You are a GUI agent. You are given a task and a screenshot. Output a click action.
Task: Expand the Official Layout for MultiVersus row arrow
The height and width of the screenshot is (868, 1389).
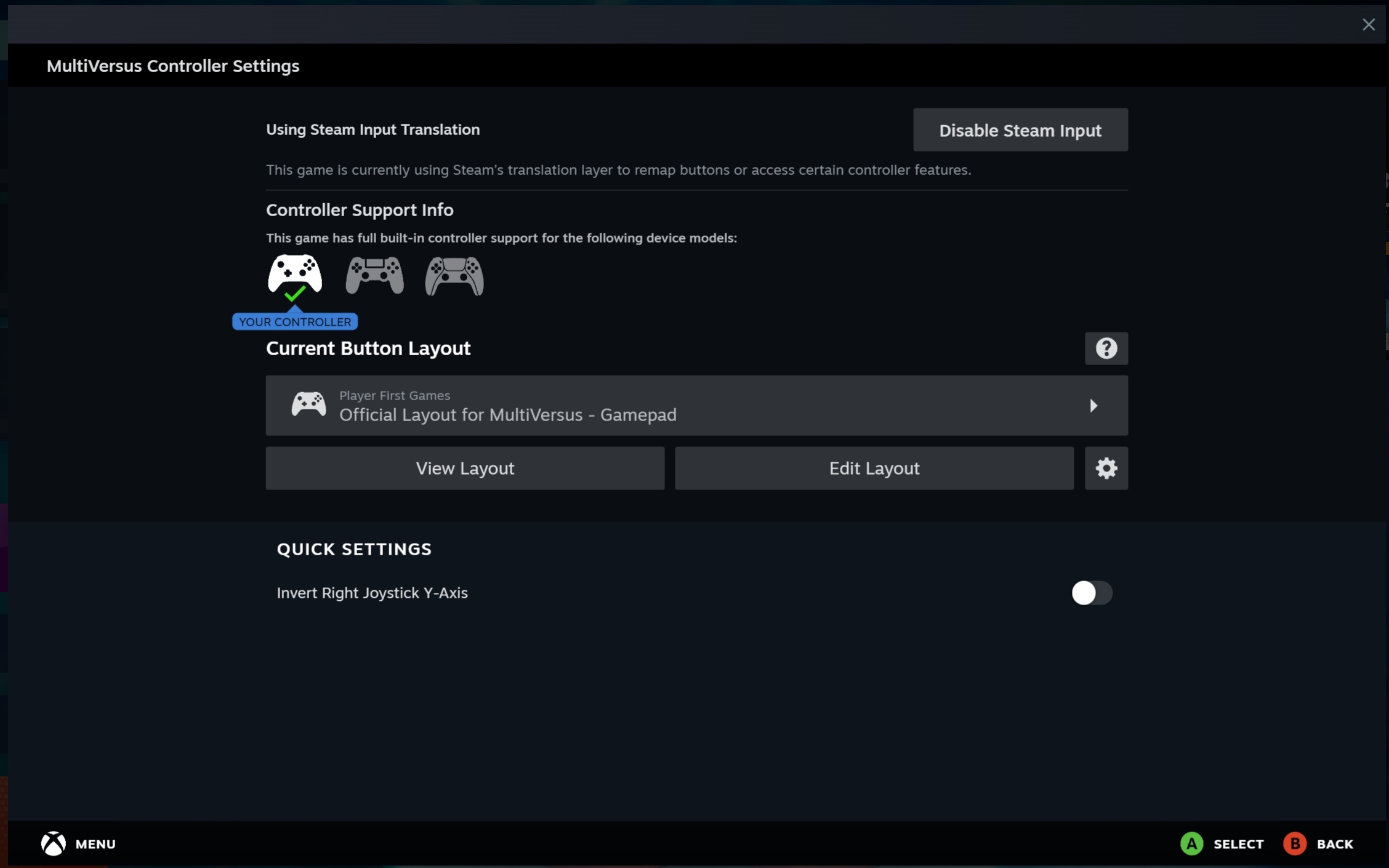(1093, 405)
